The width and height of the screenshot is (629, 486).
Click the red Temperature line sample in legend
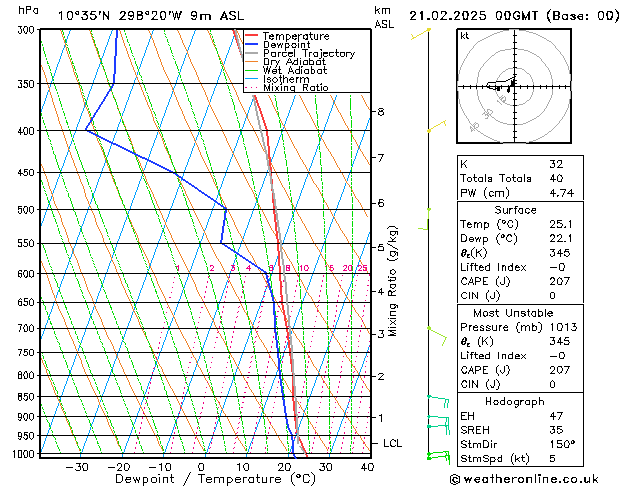251,36
